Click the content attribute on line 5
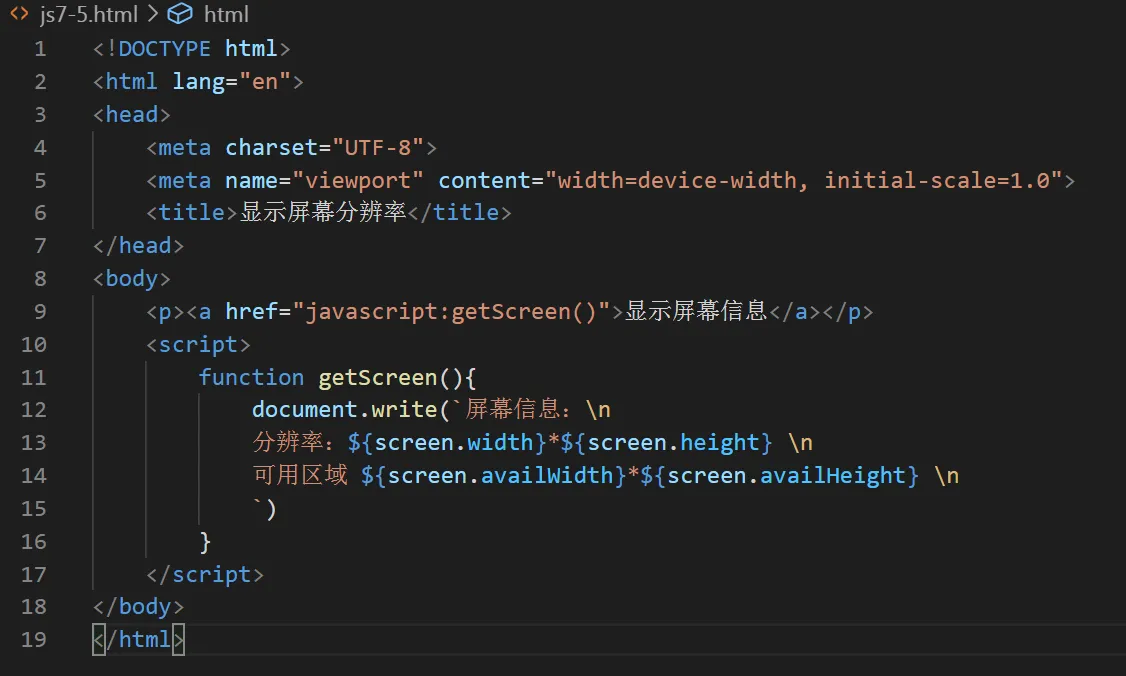 (484, 180)
